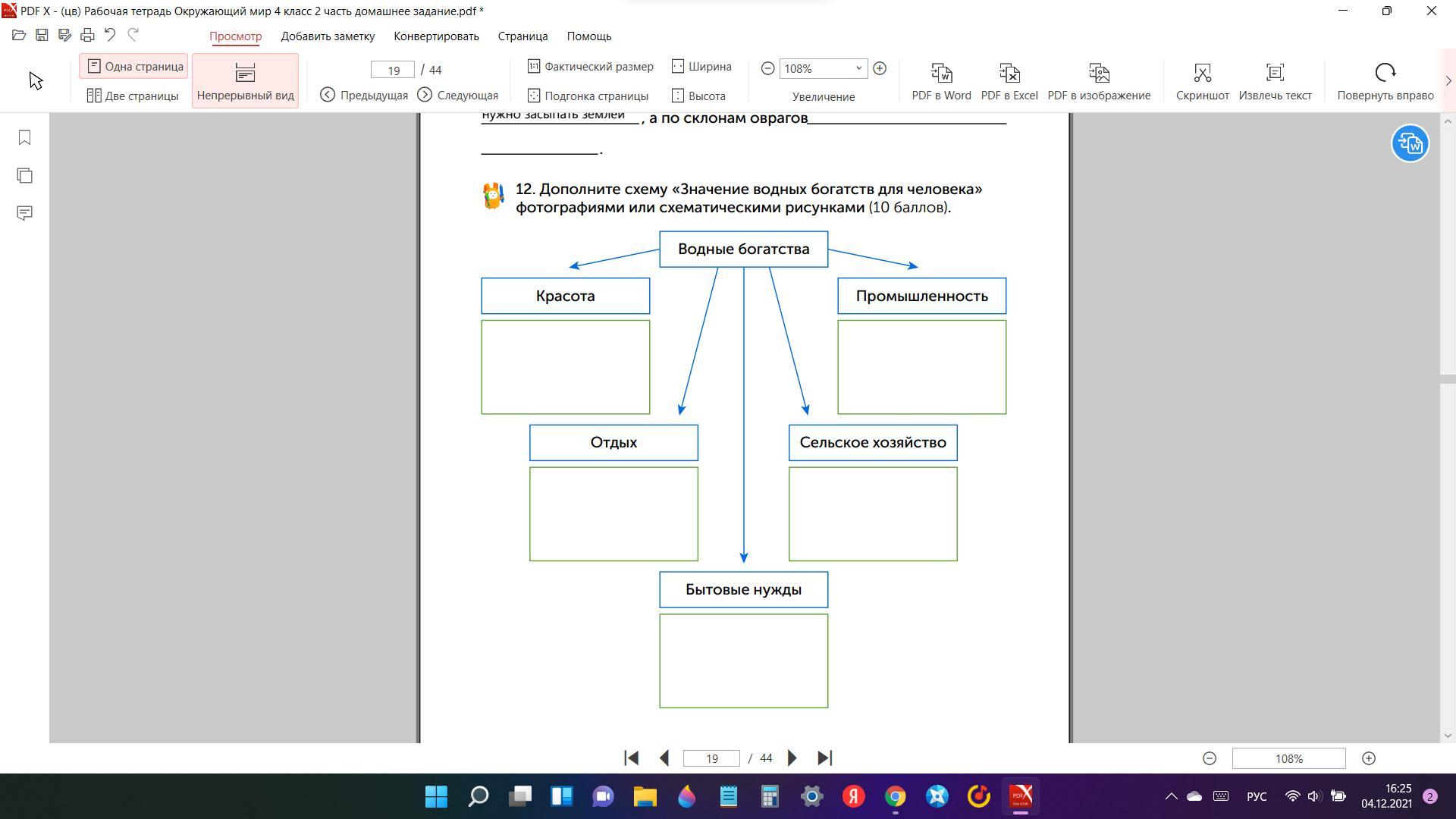Open the comments panel in sidebar
Screen dimensions: 1456x819
[x=24, y=213]
